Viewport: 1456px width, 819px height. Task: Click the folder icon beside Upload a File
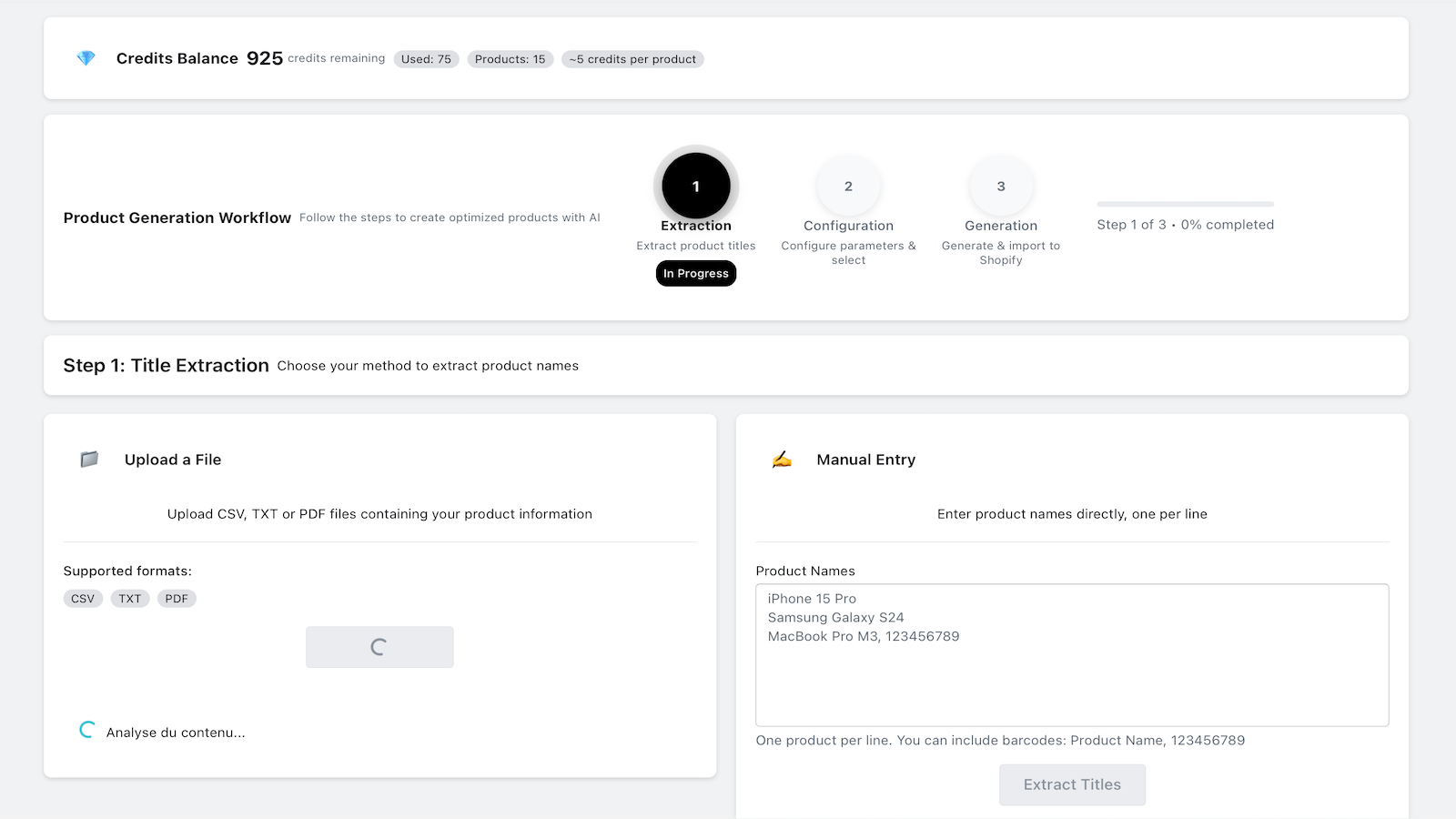coord(88,459)
